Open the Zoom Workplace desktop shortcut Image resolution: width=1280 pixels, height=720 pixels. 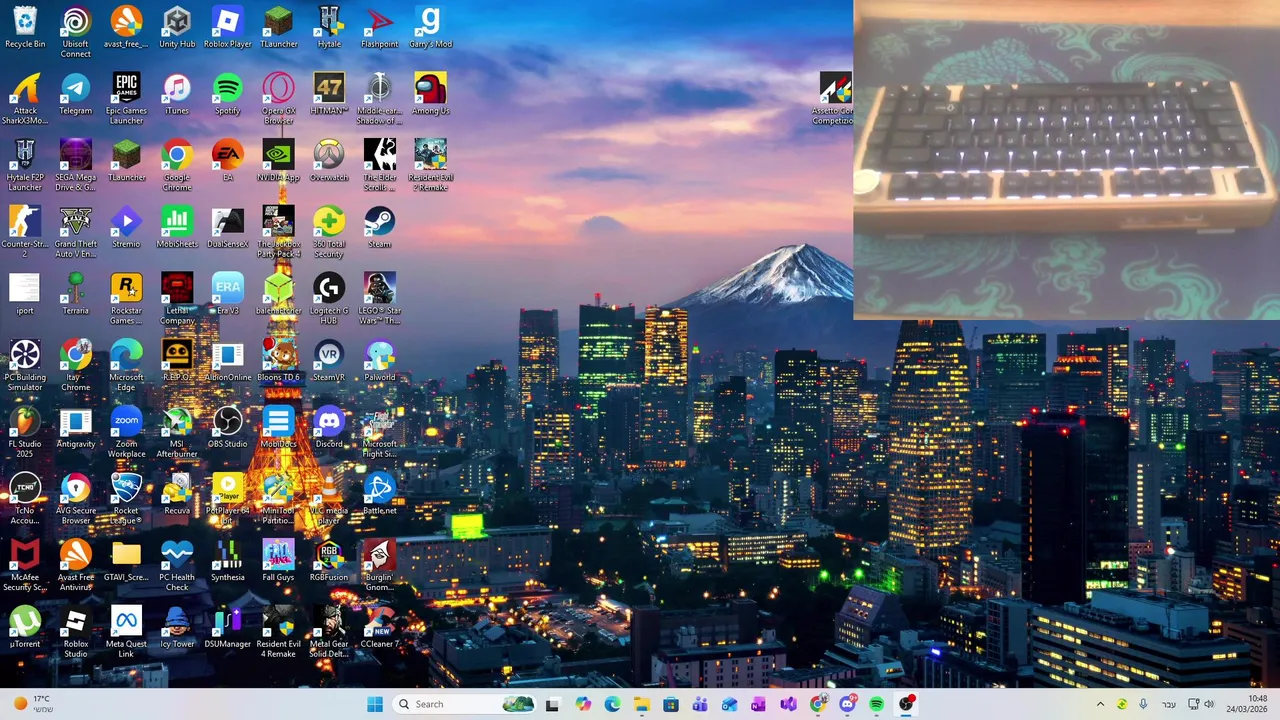coord(126,432)
